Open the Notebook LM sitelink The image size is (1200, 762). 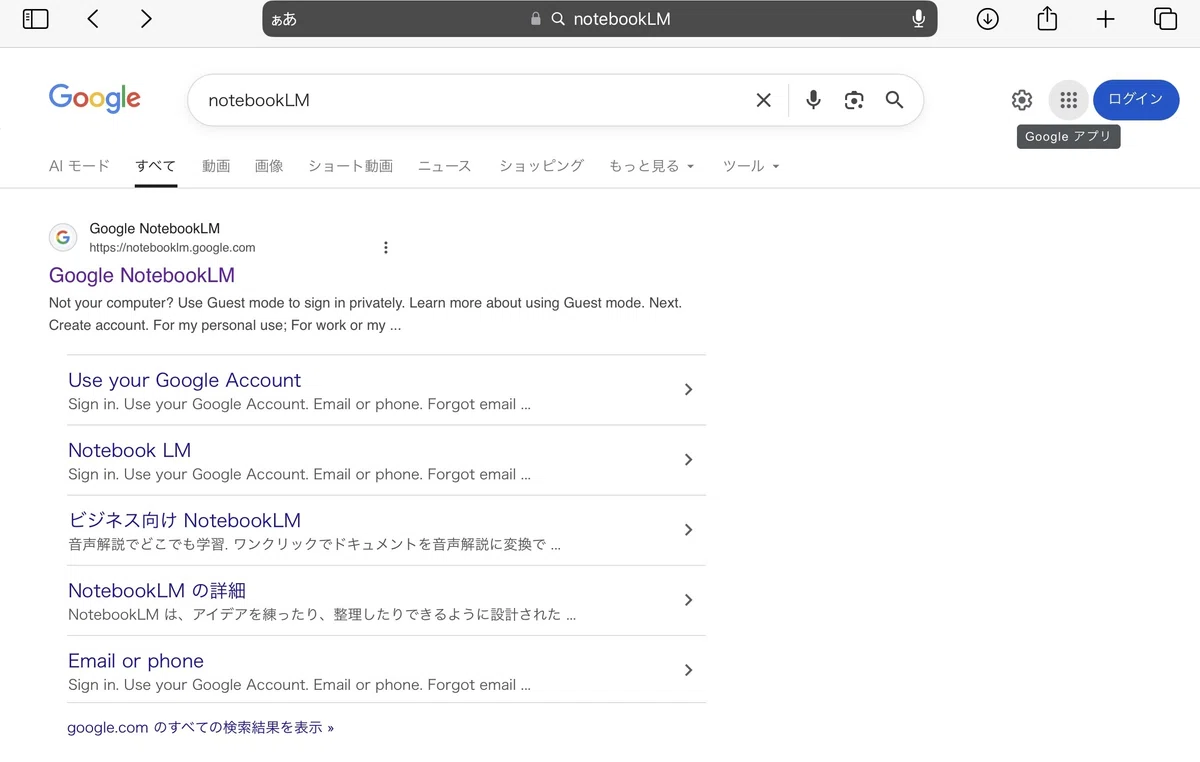coord(129,450)
